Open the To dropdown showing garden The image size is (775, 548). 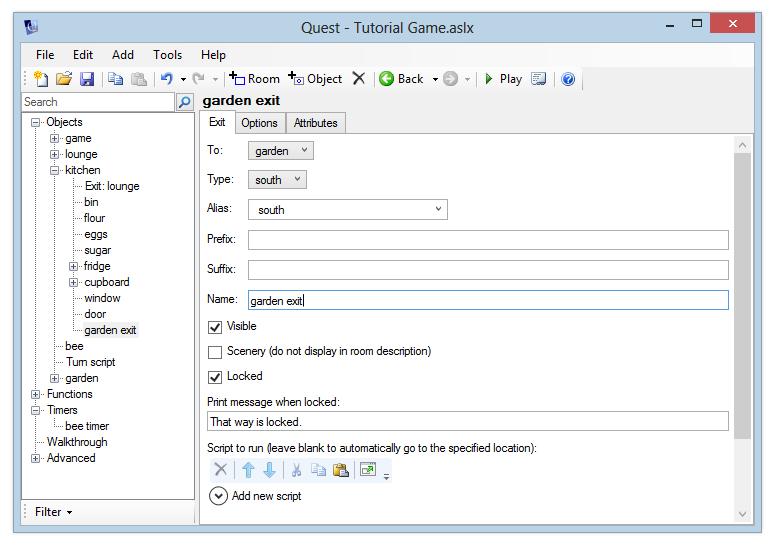click(281, 151)
